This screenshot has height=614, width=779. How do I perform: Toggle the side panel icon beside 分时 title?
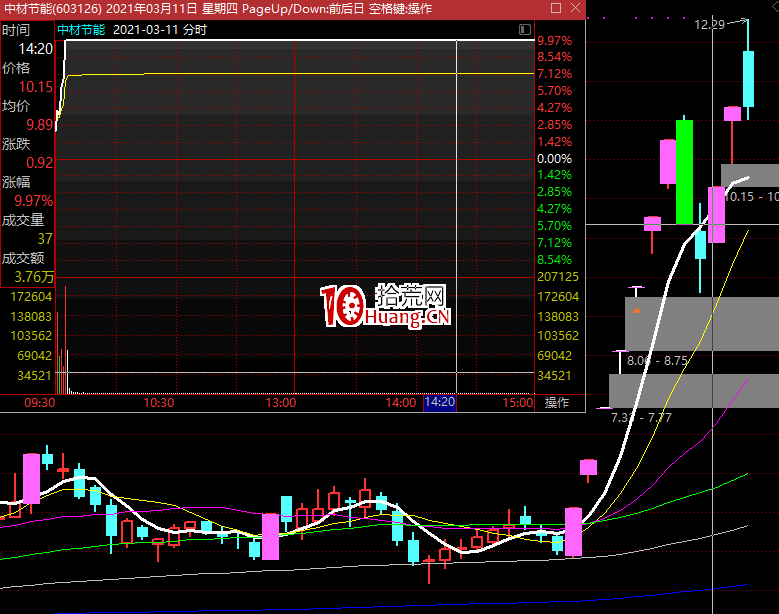click(x=525, y=29)
